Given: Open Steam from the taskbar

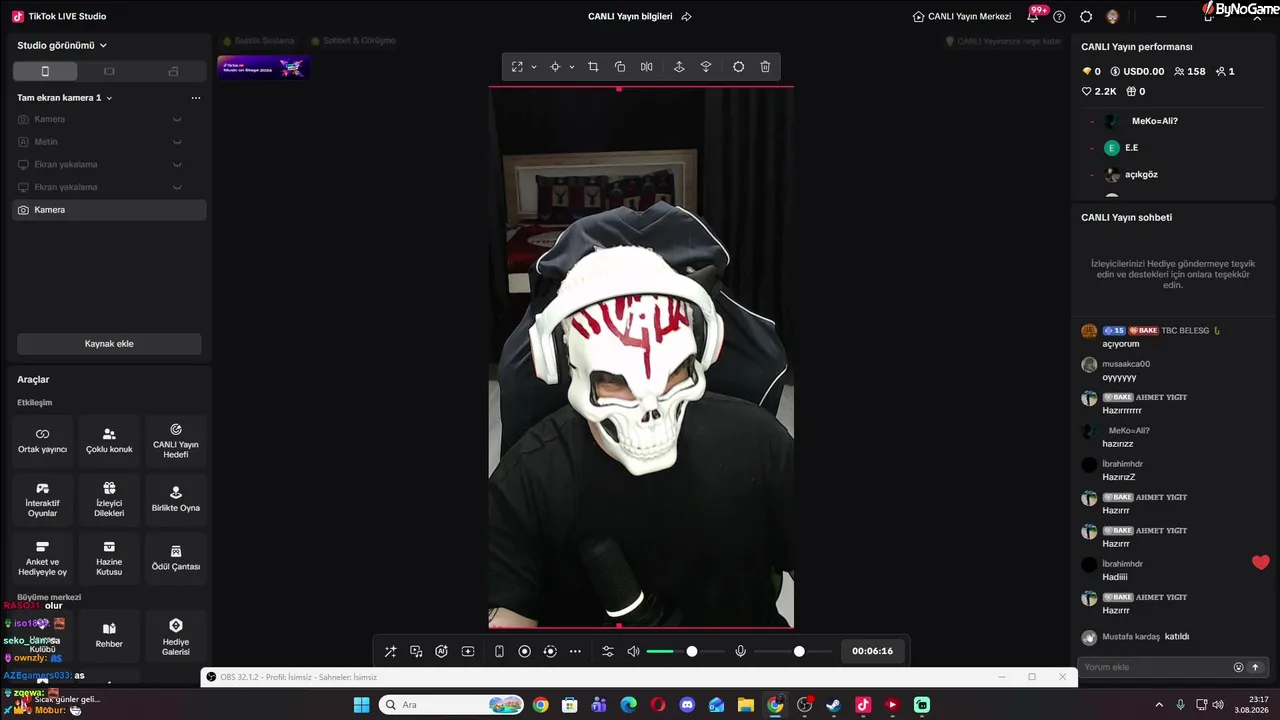Looking at the screenshot, I should [x=833, y=705].
